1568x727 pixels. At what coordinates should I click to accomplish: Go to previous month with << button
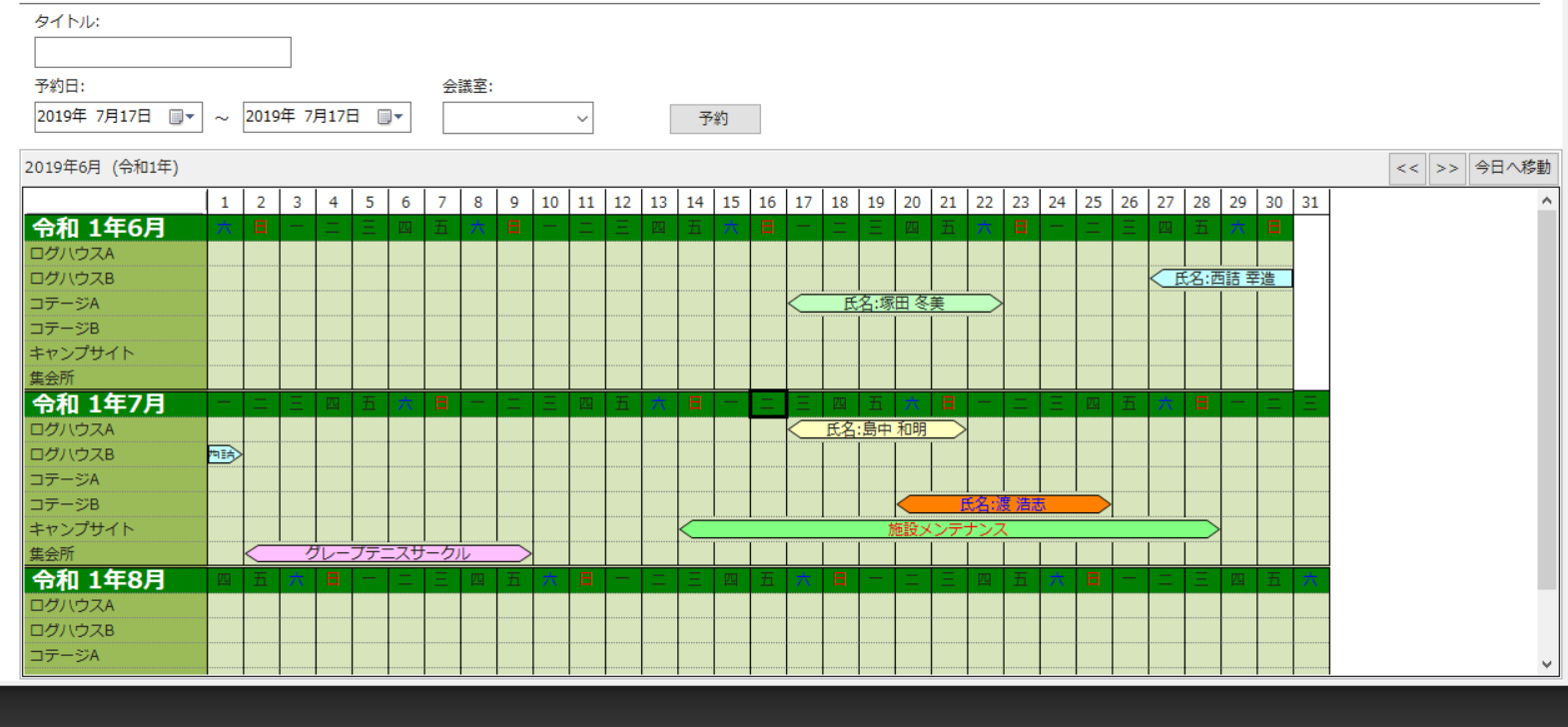(1407, 168)
